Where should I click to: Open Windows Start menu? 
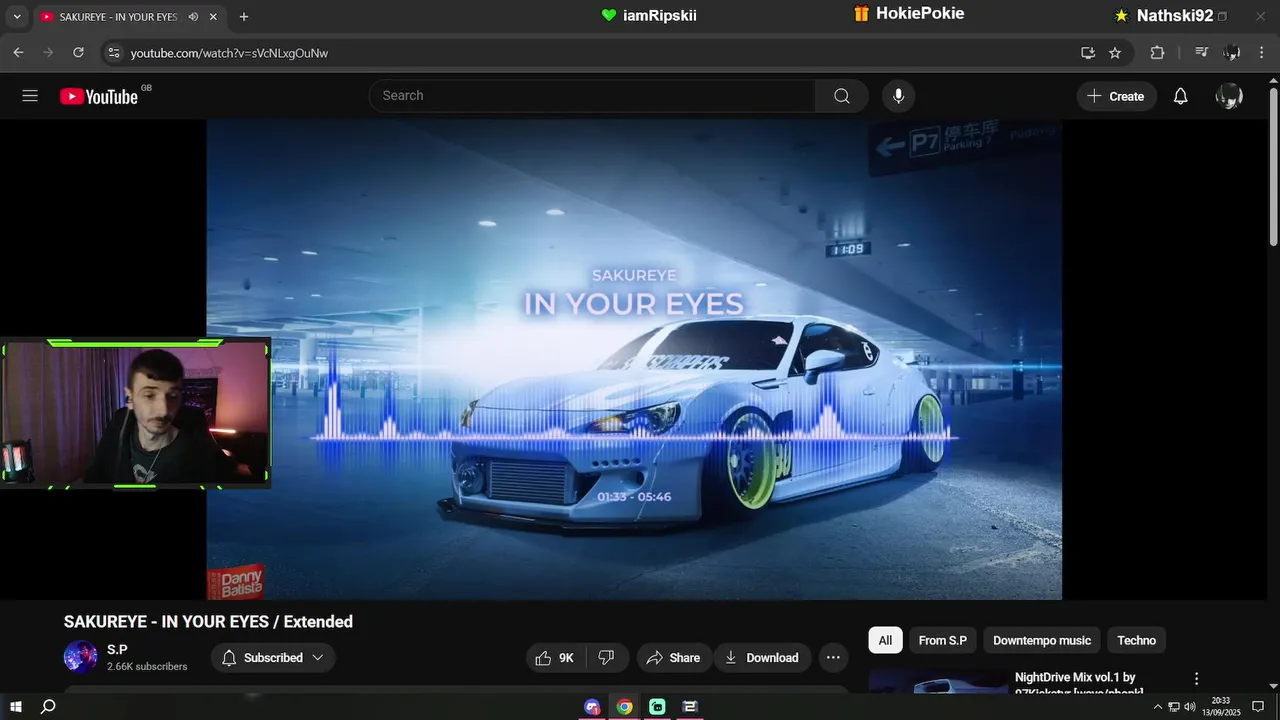click(x=16, y=707)
